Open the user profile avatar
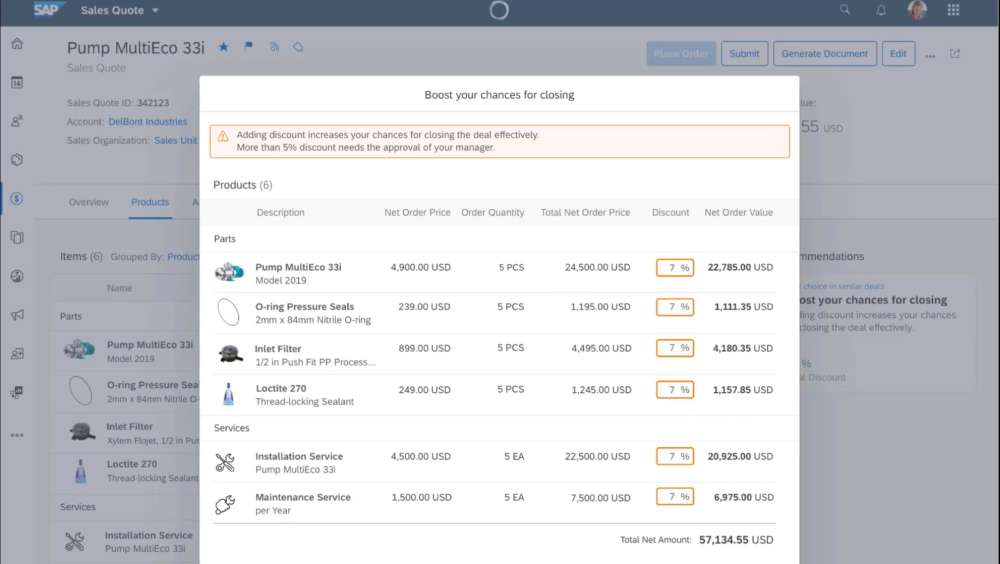 (917, 10)
